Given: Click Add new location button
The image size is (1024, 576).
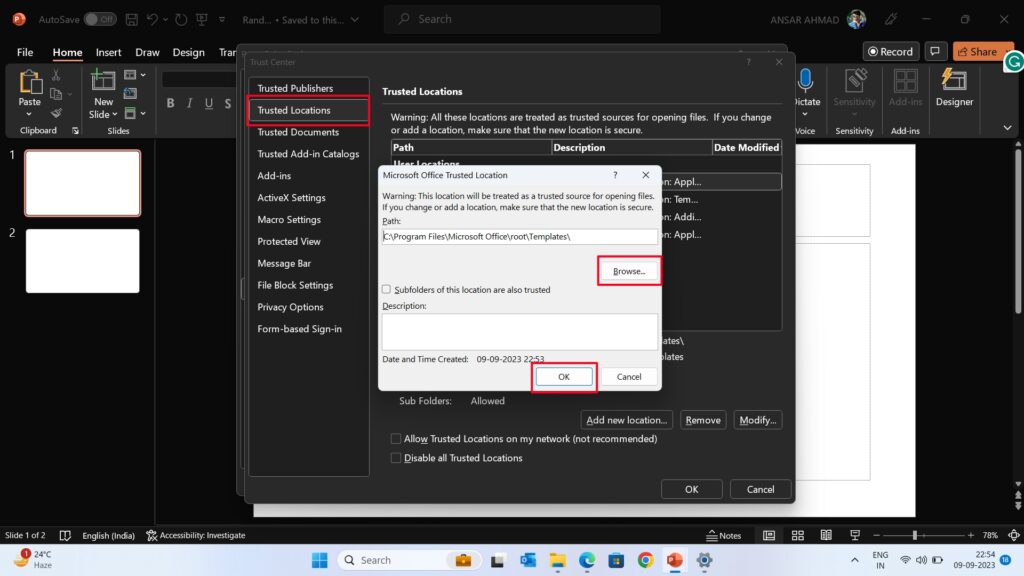Looking at the screenshot, I should tap(626, 420).
